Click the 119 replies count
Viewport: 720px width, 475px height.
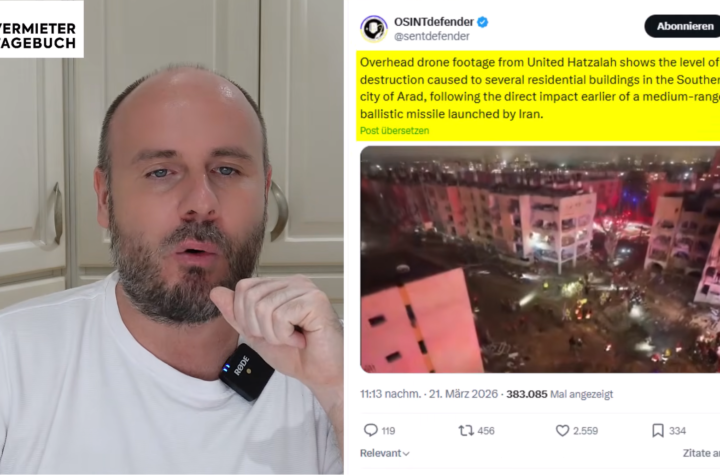(388, 431)
